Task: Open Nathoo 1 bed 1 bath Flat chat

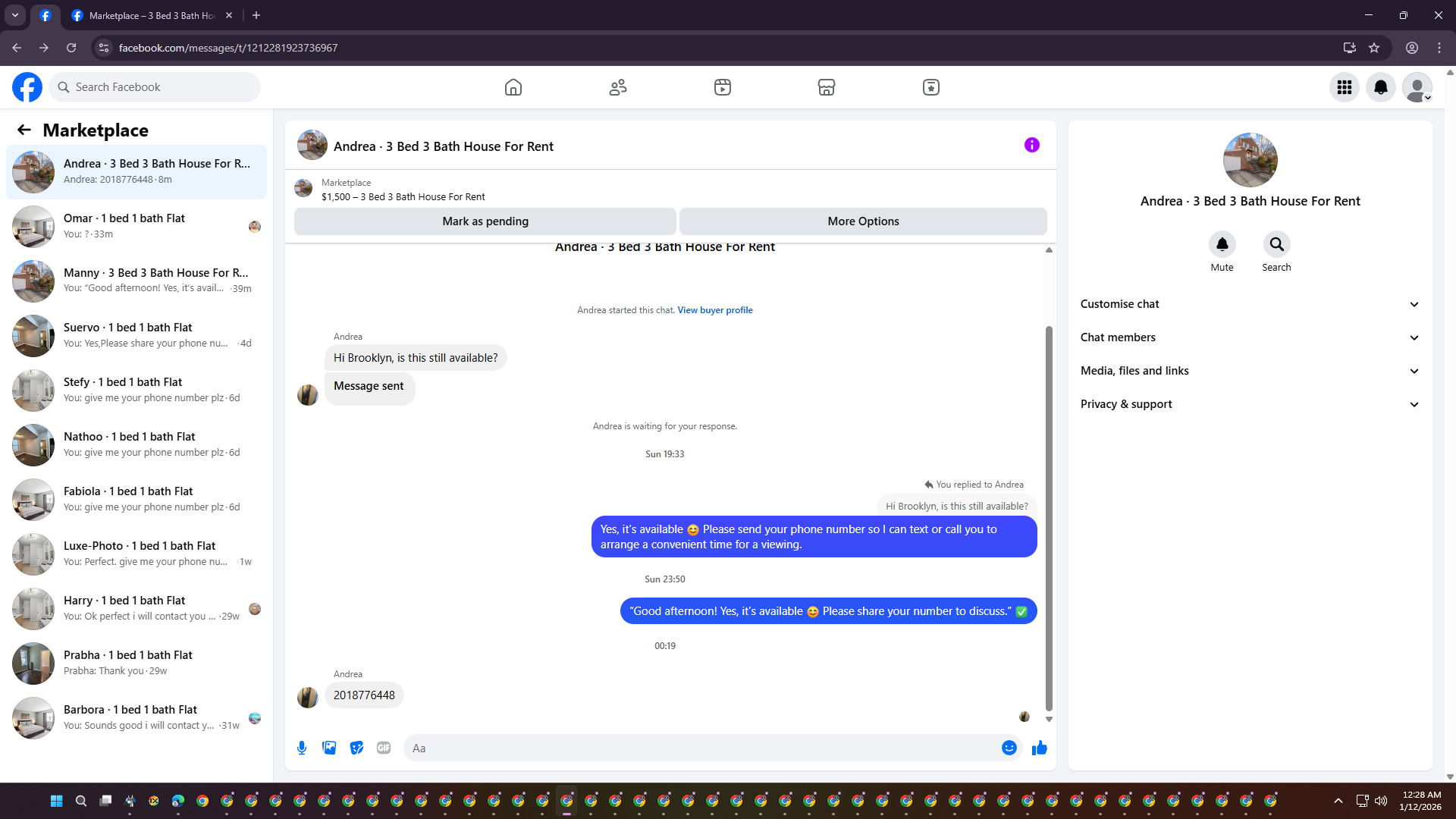Action: 136,445
